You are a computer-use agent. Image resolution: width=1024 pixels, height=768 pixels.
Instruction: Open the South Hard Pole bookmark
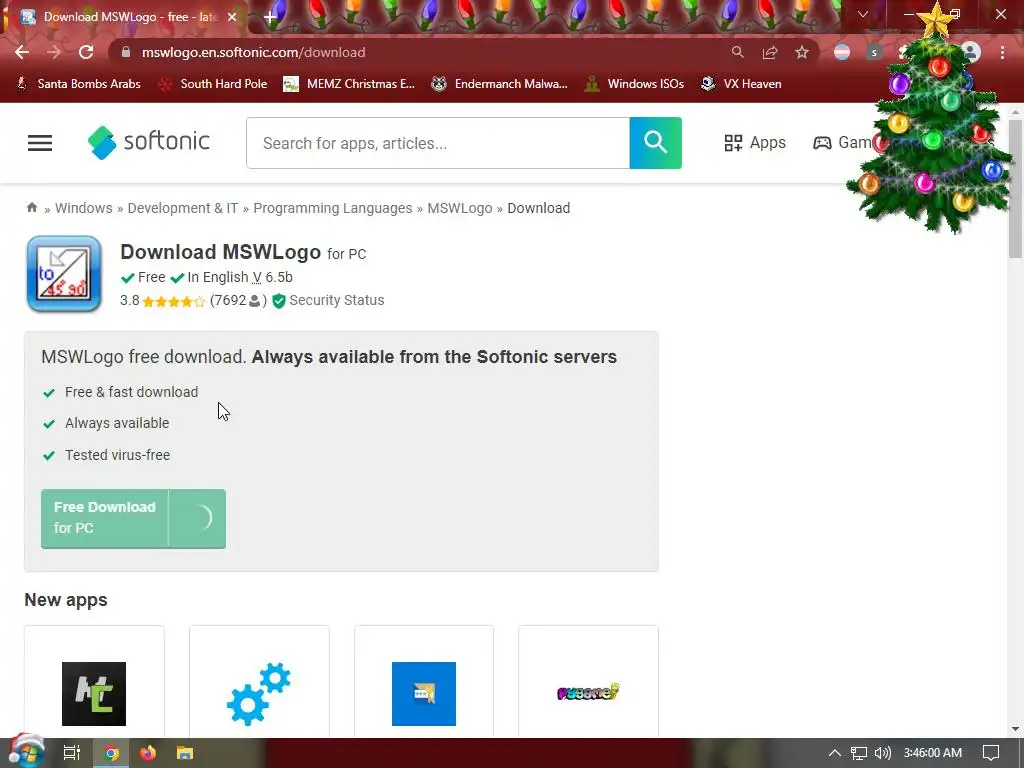pos(214,84)
